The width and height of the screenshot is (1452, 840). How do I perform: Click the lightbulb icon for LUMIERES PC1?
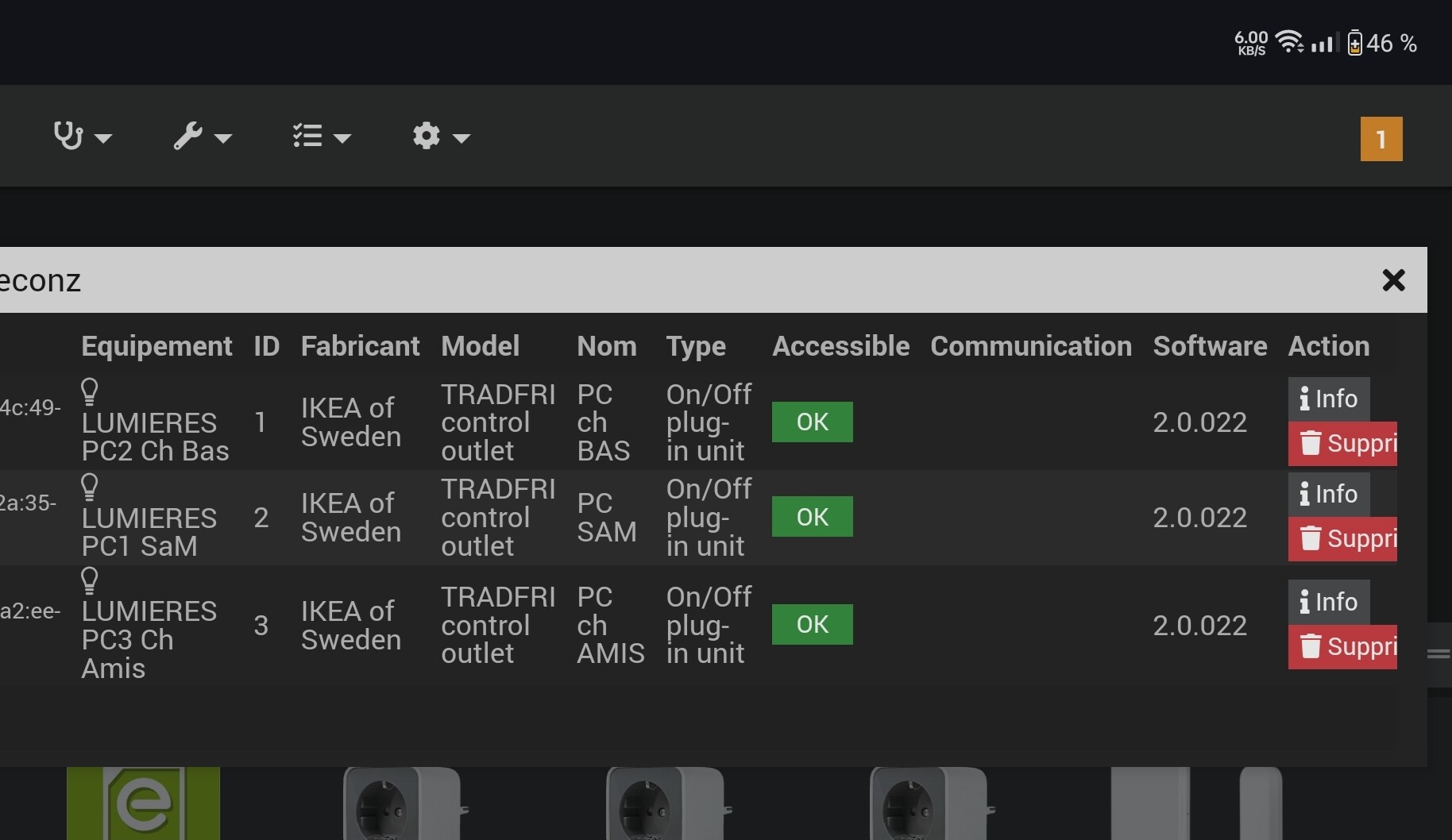pyautogui.click(x=90, y=486)
